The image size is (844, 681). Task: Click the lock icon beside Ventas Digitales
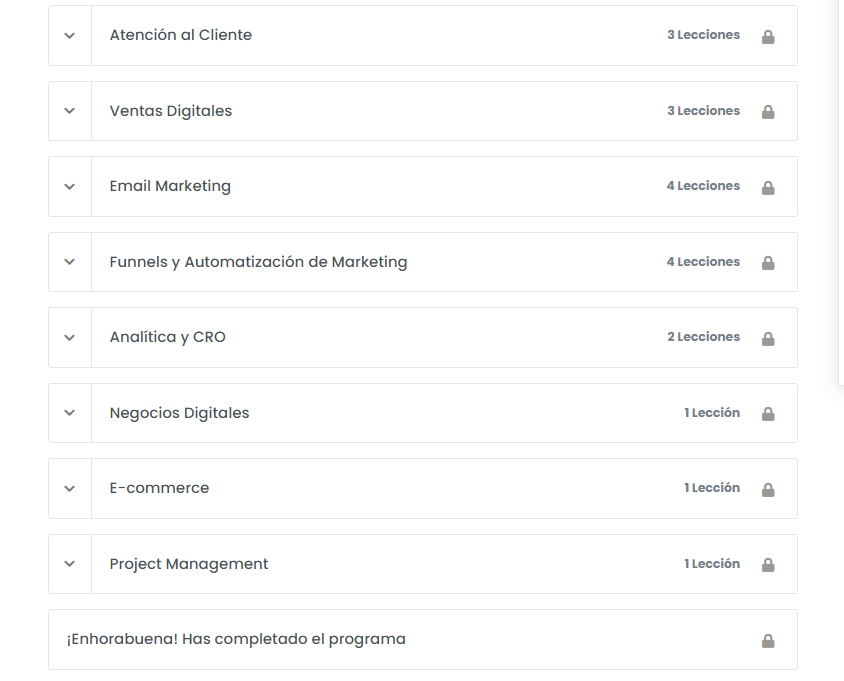768,112
